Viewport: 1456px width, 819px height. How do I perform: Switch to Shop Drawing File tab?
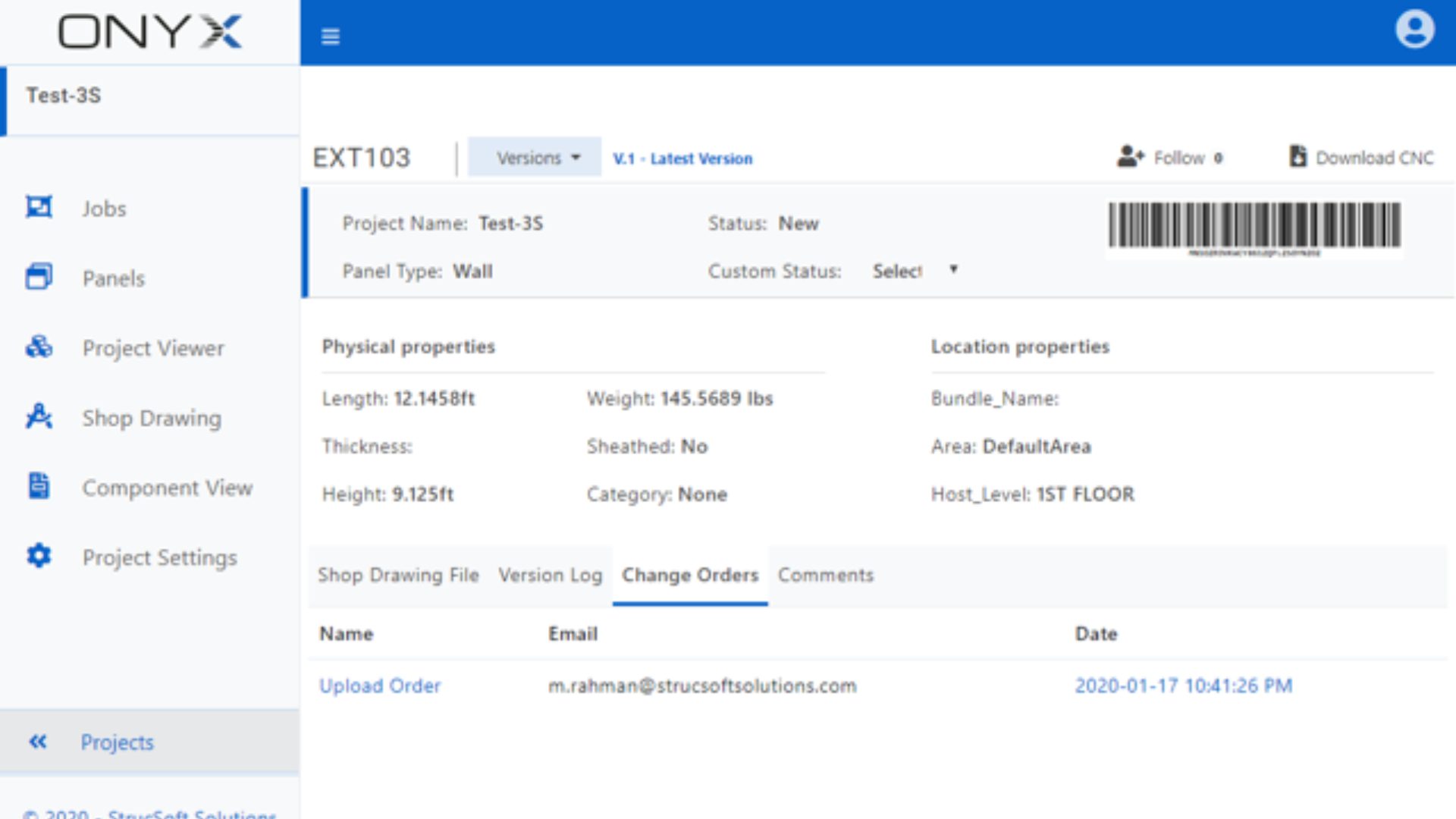pos(397,575)
